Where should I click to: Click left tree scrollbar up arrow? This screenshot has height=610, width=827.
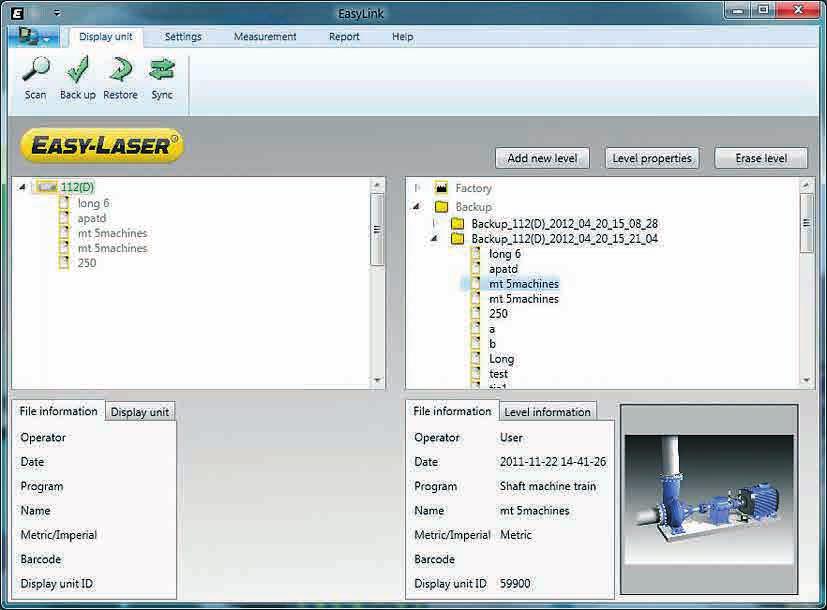click(x=377, y=185)
